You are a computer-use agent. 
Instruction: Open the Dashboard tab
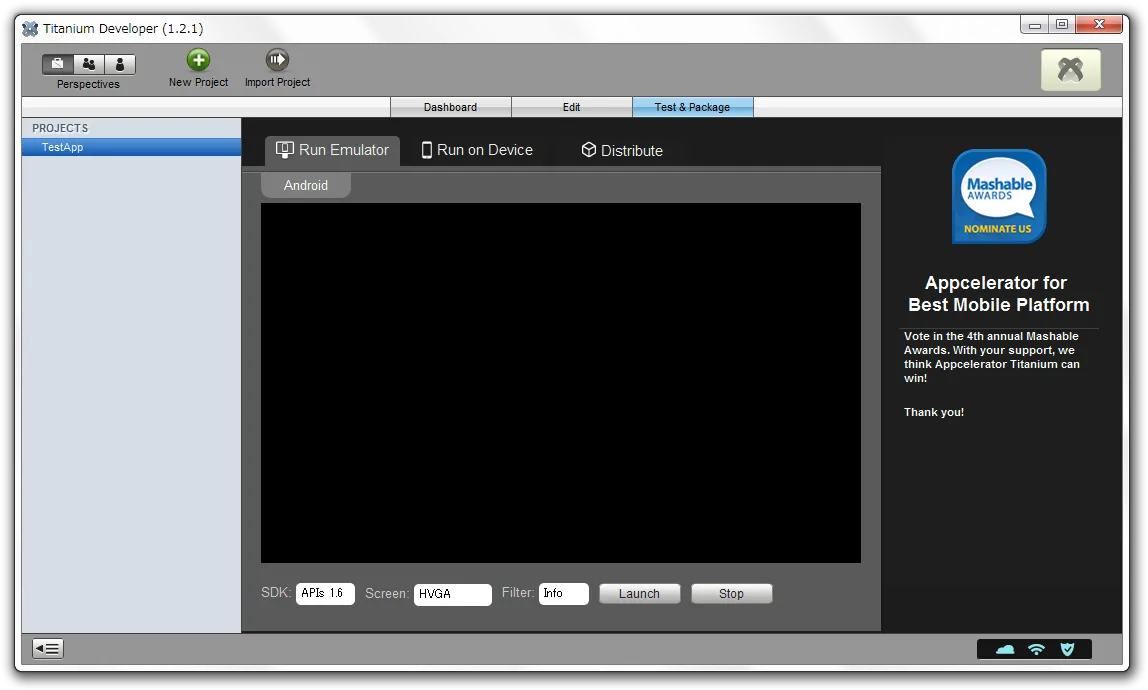[x=450, y=107]
